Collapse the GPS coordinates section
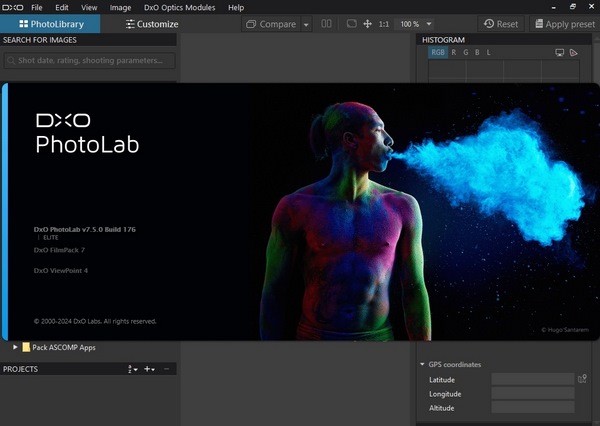This screenshot has width=600, height=426. point(422,364)
